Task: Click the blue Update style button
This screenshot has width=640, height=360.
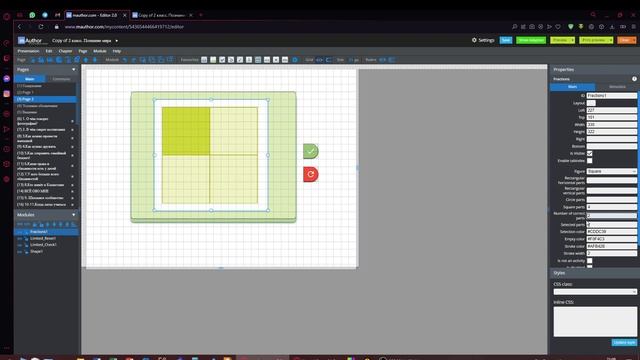Action: point(624,342)
